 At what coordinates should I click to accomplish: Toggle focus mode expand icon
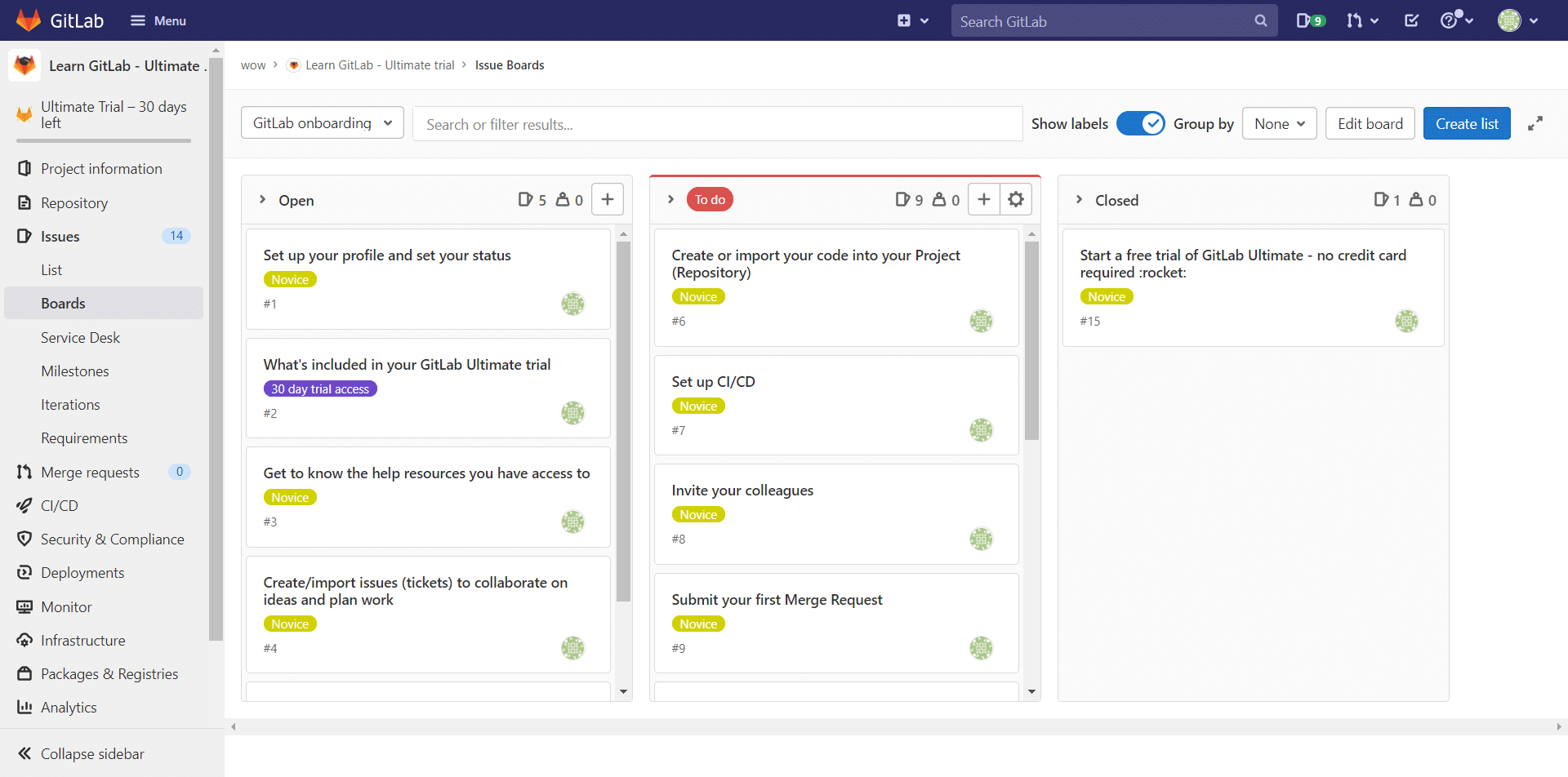tap(1535, 123)
